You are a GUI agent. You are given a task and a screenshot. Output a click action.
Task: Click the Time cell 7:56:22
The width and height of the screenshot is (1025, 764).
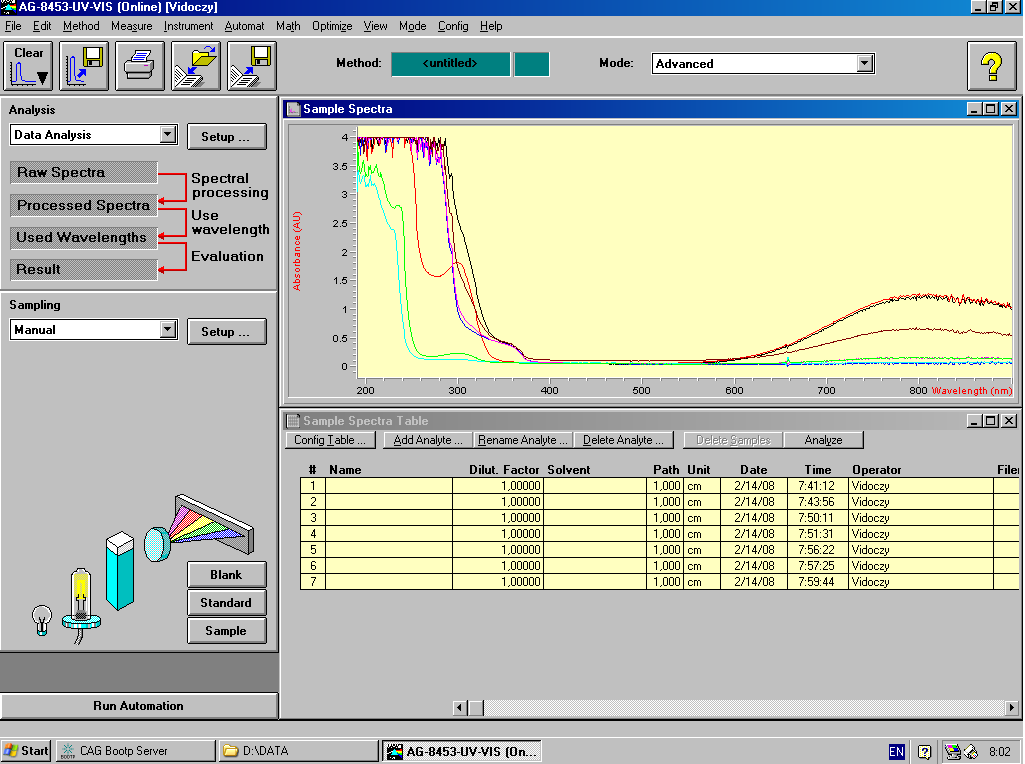[817, 550]
